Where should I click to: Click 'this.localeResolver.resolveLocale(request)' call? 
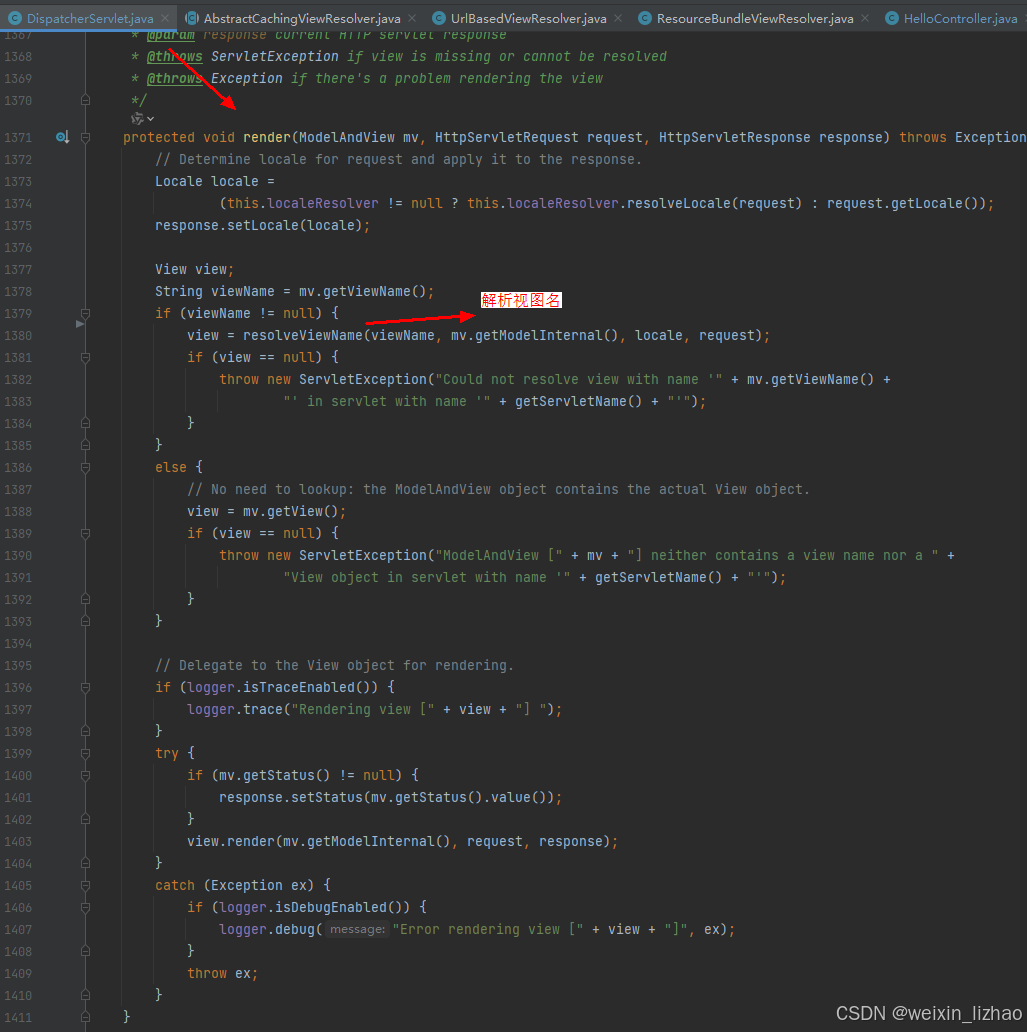[635, 203]
